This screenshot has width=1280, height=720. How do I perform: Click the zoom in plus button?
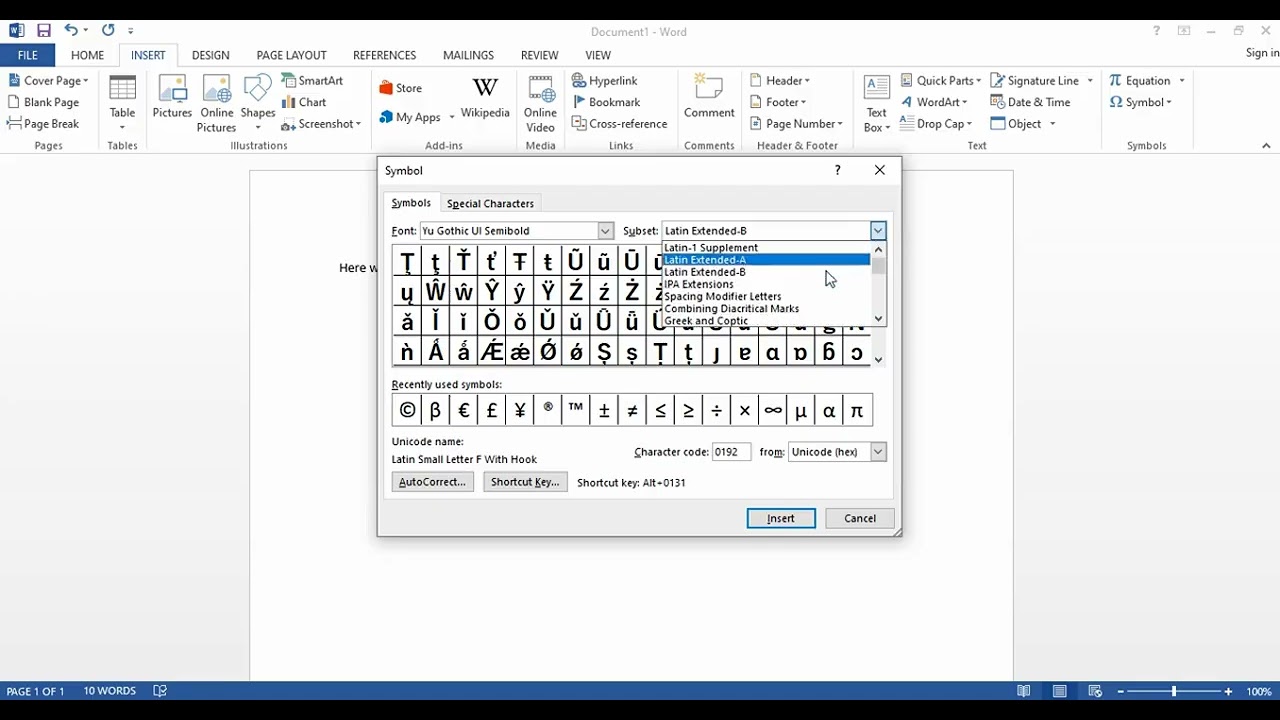click(1228, 691)
